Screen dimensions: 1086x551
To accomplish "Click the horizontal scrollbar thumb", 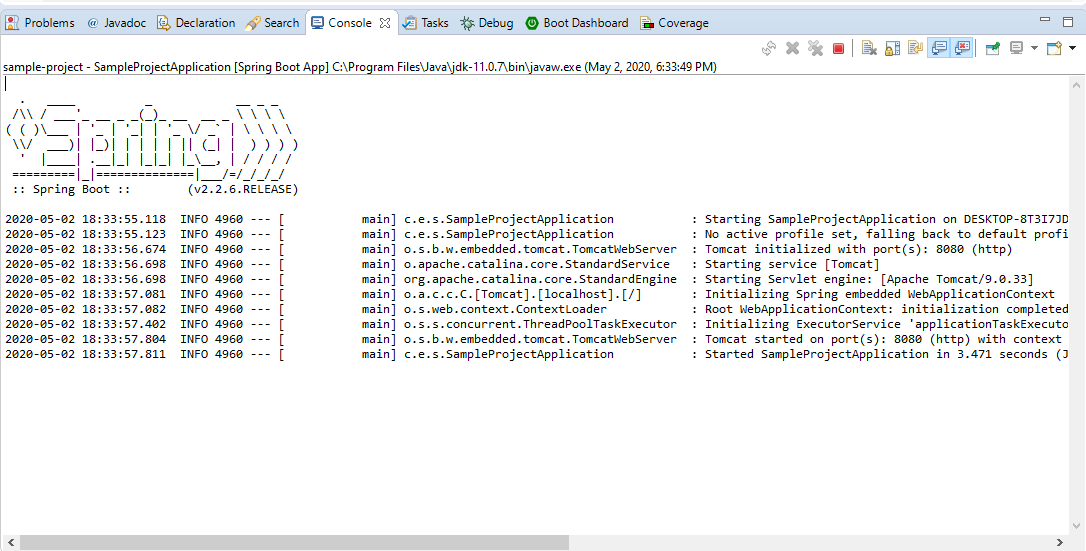I will 292,542.
